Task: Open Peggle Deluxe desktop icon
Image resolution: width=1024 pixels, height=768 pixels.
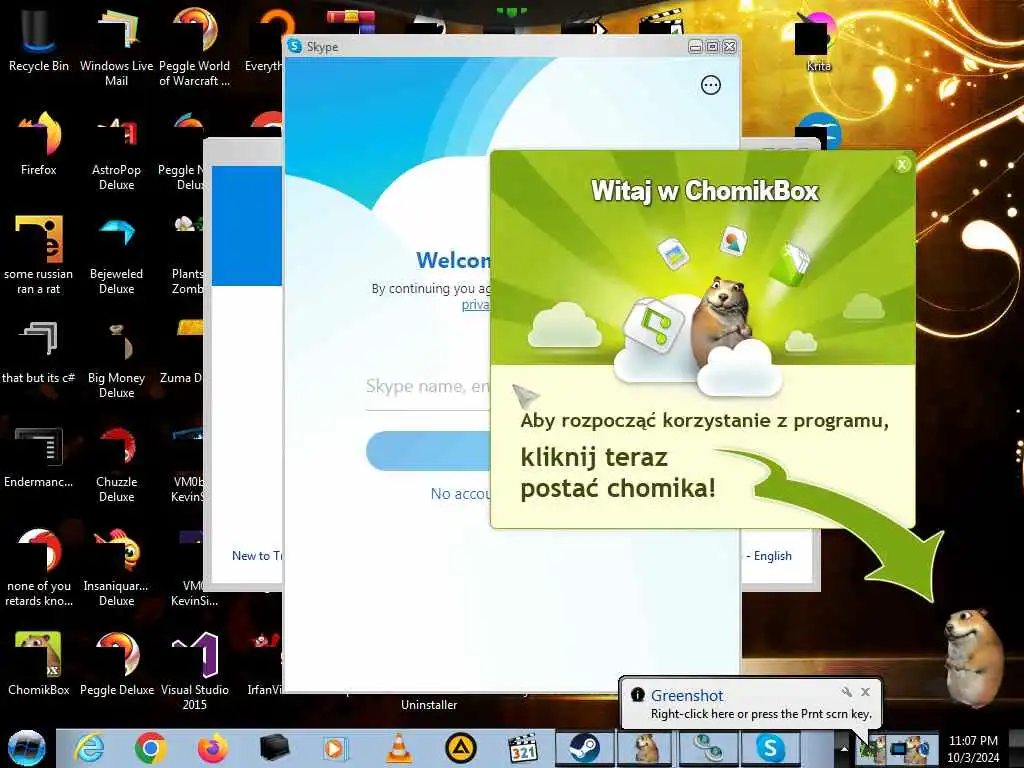Action: [116, 664]
